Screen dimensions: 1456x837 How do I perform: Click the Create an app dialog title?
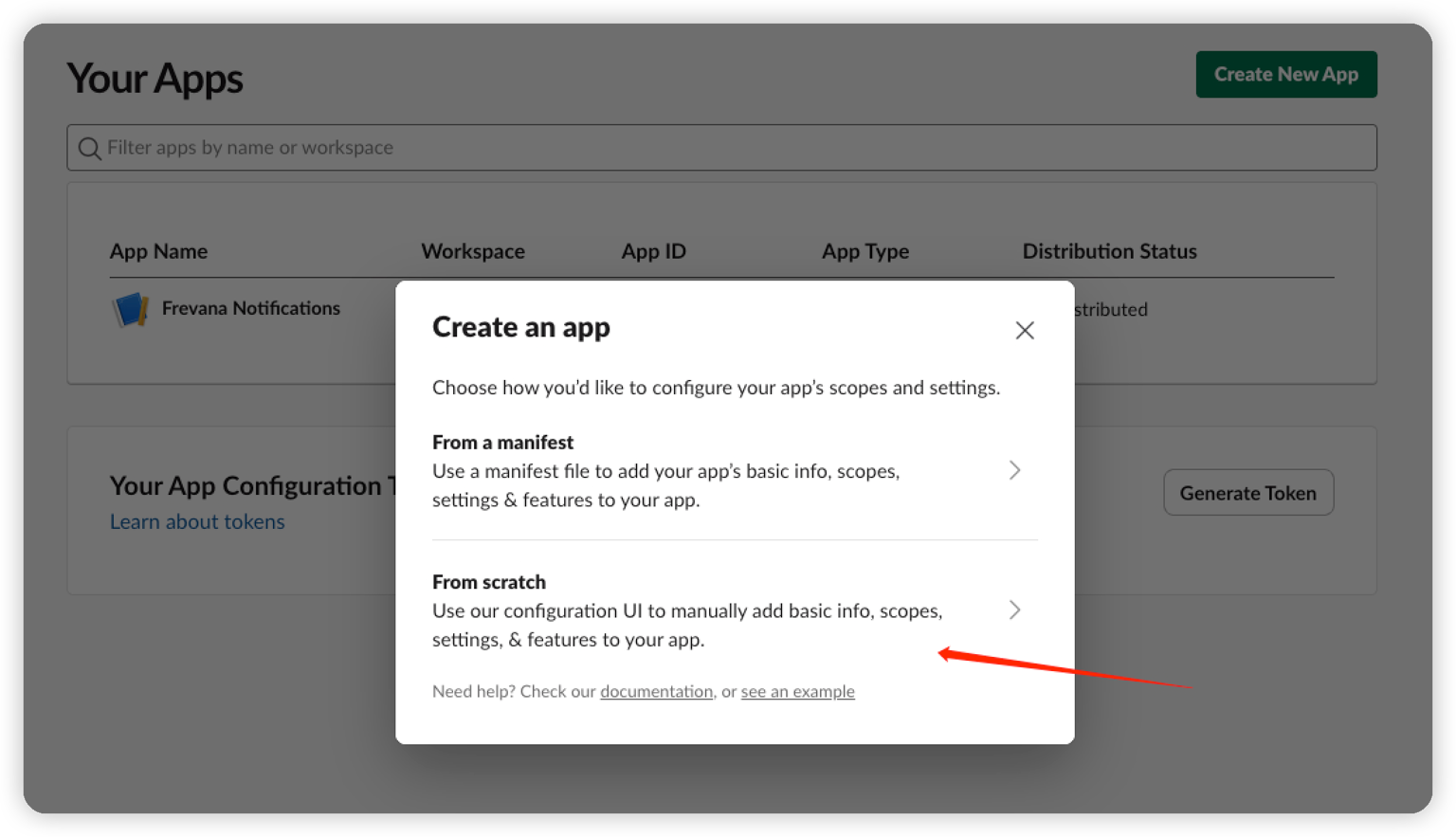[x=521, y=328]
